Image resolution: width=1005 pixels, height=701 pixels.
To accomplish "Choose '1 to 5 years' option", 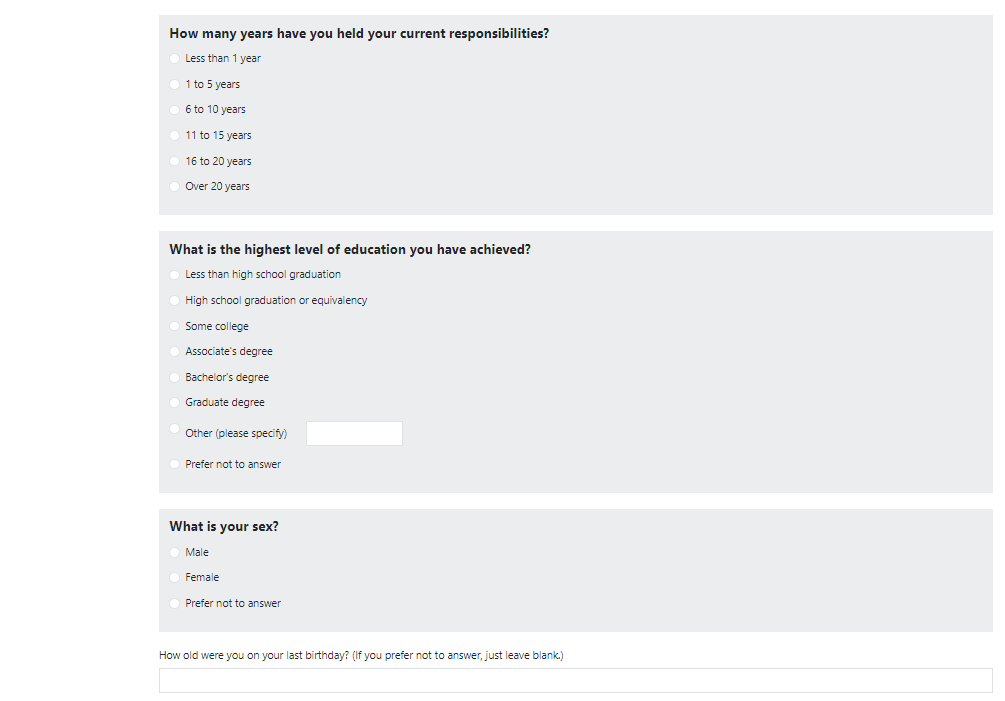I will click(175, 85).
